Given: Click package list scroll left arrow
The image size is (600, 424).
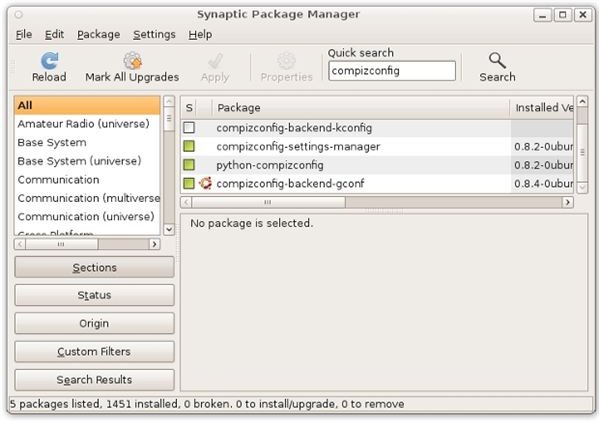Looking at the screenshot, I should [186, 202].
